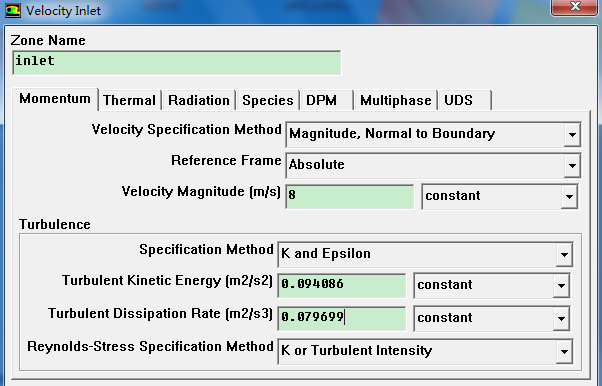Click the Turbulence group heading
Screen dimensions: 602x386
pyautogui.click(x=55, y=224)
